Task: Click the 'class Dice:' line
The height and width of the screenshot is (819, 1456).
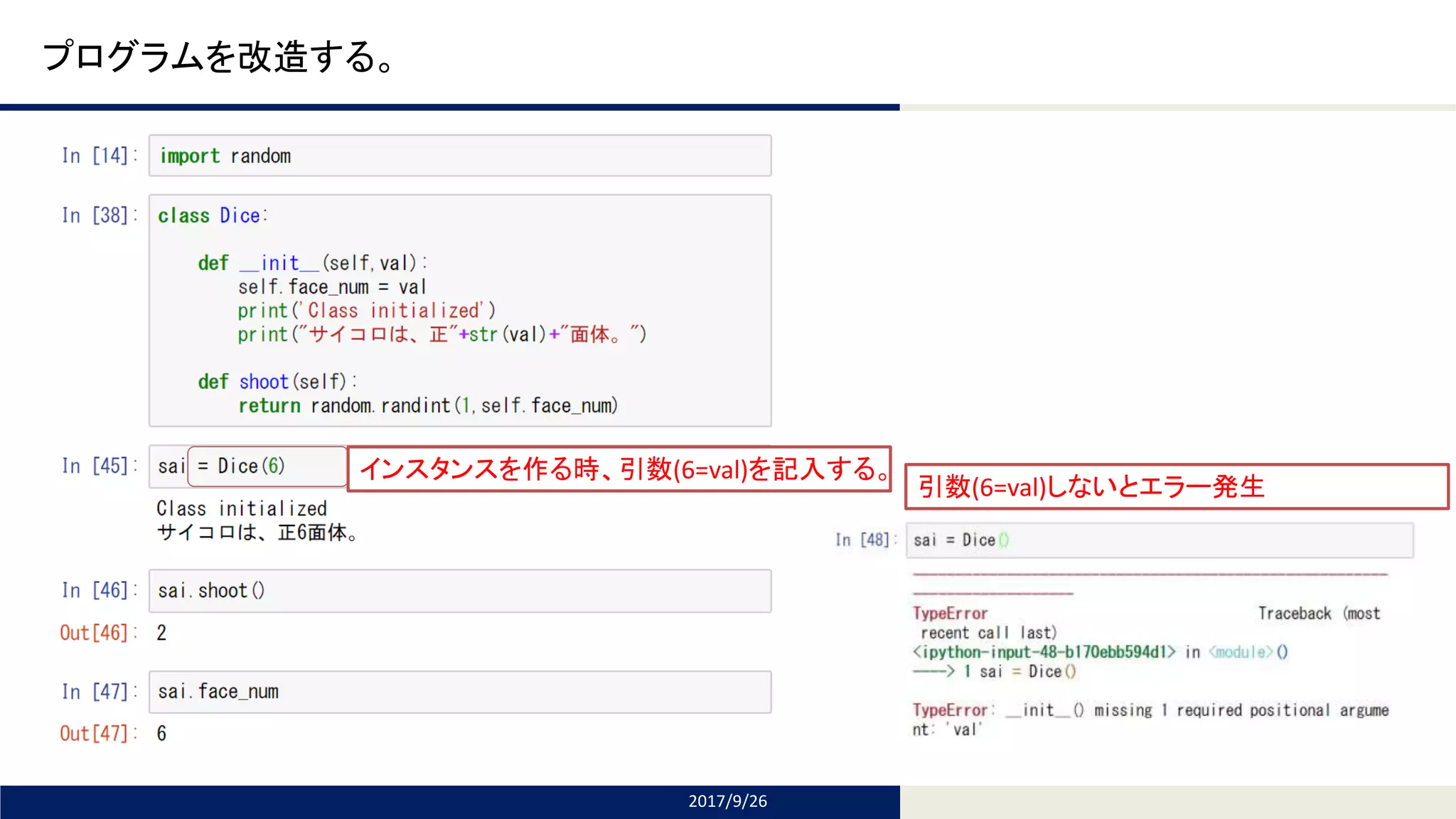Action: click(x=213, y=215)
